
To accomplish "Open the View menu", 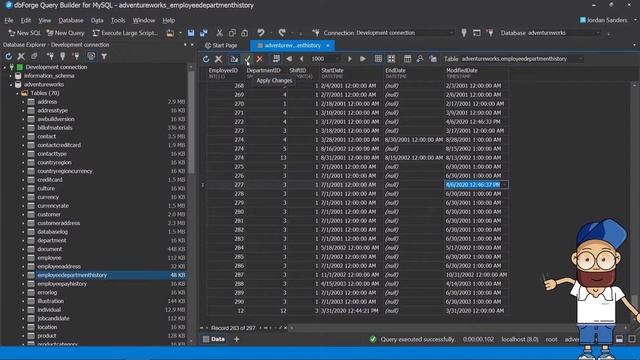I will [x=44, y=20].
